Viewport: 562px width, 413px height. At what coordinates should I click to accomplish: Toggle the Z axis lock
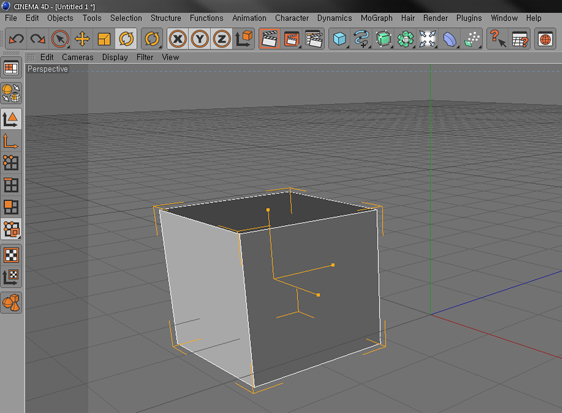(222, 39)
